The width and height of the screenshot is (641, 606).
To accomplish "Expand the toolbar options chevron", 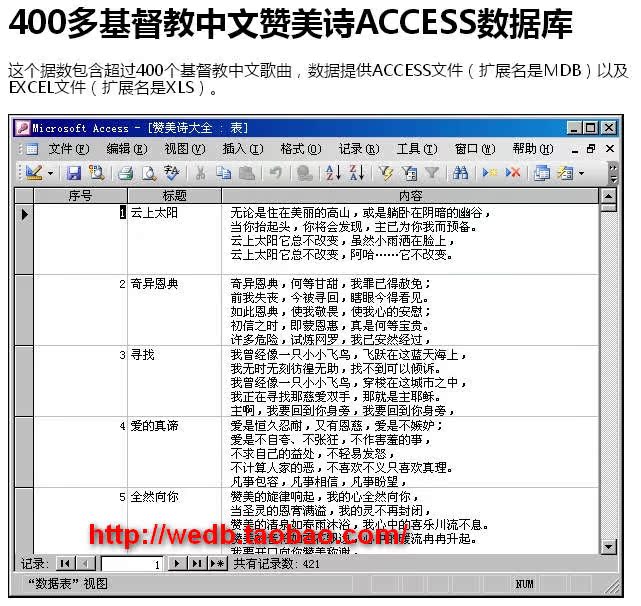I will click(613, 173).
